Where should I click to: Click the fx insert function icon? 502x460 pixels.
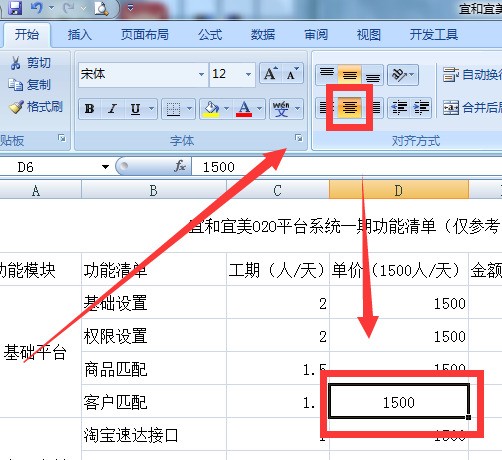[x=180, y=166]
